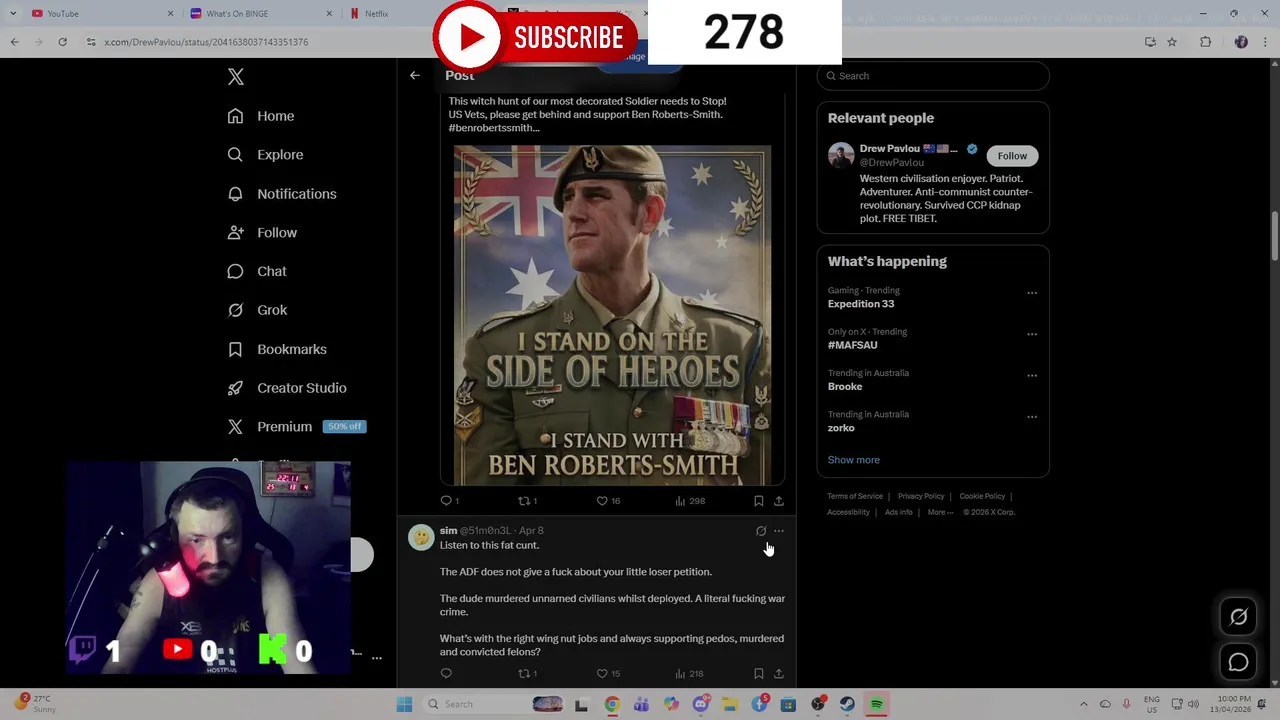Open more options for Brooke trend
Viewport: 1280px width, 720px height.
1032,376
